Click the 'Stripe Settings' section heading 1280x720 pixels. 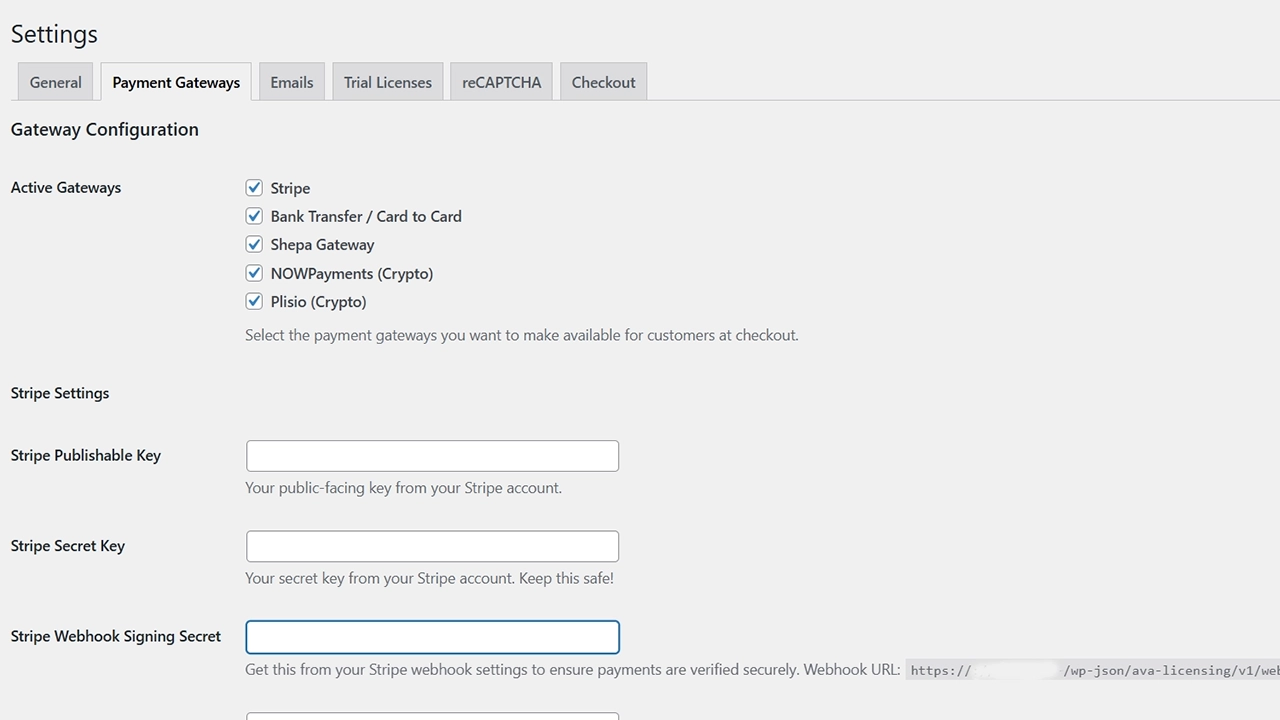click(60, 393)
